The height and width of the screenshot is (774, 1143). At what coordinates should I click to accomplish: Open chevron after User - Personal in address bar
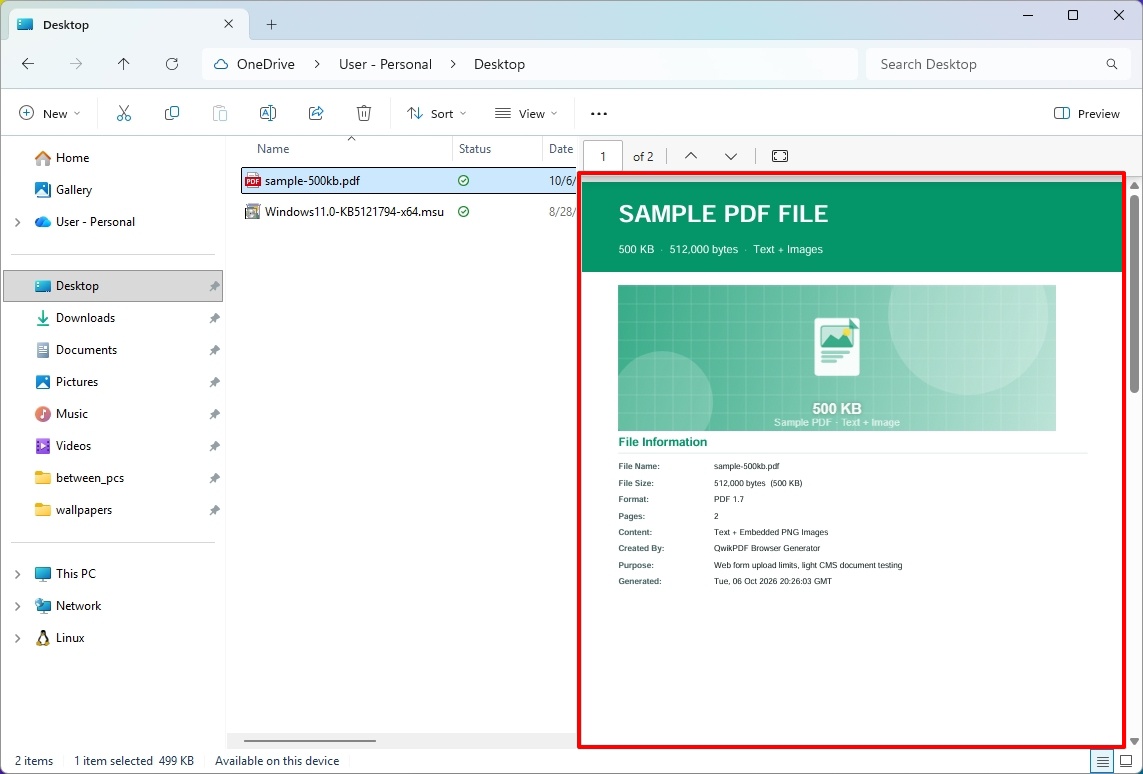pyautogui.click(x=453, y=64)
